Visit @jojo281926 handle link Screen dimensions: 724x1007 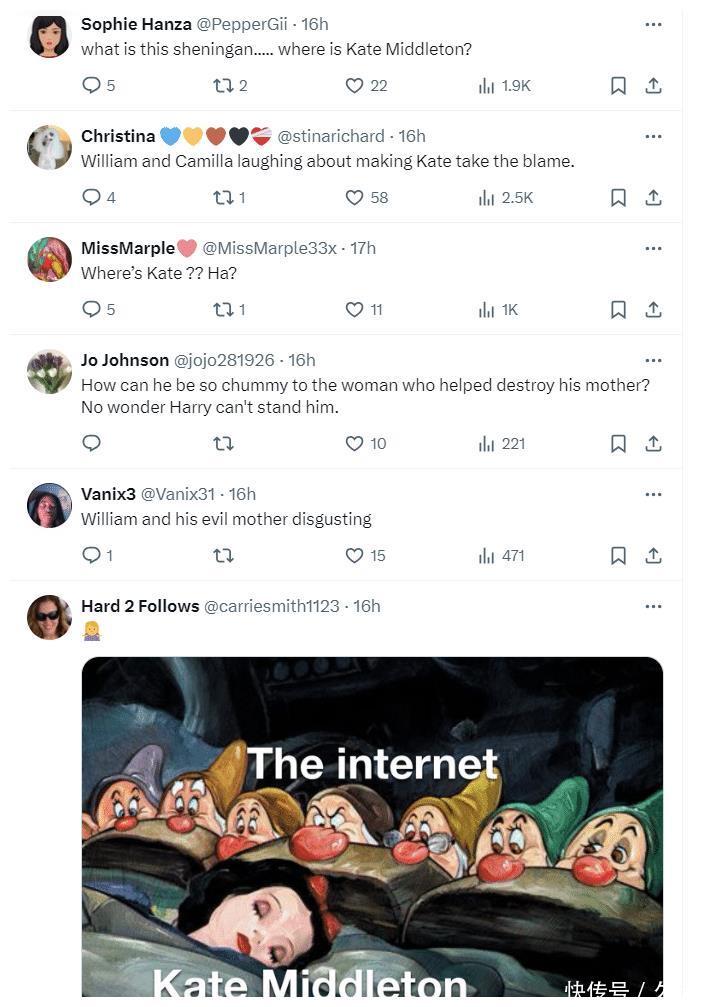tap(224, 360)
